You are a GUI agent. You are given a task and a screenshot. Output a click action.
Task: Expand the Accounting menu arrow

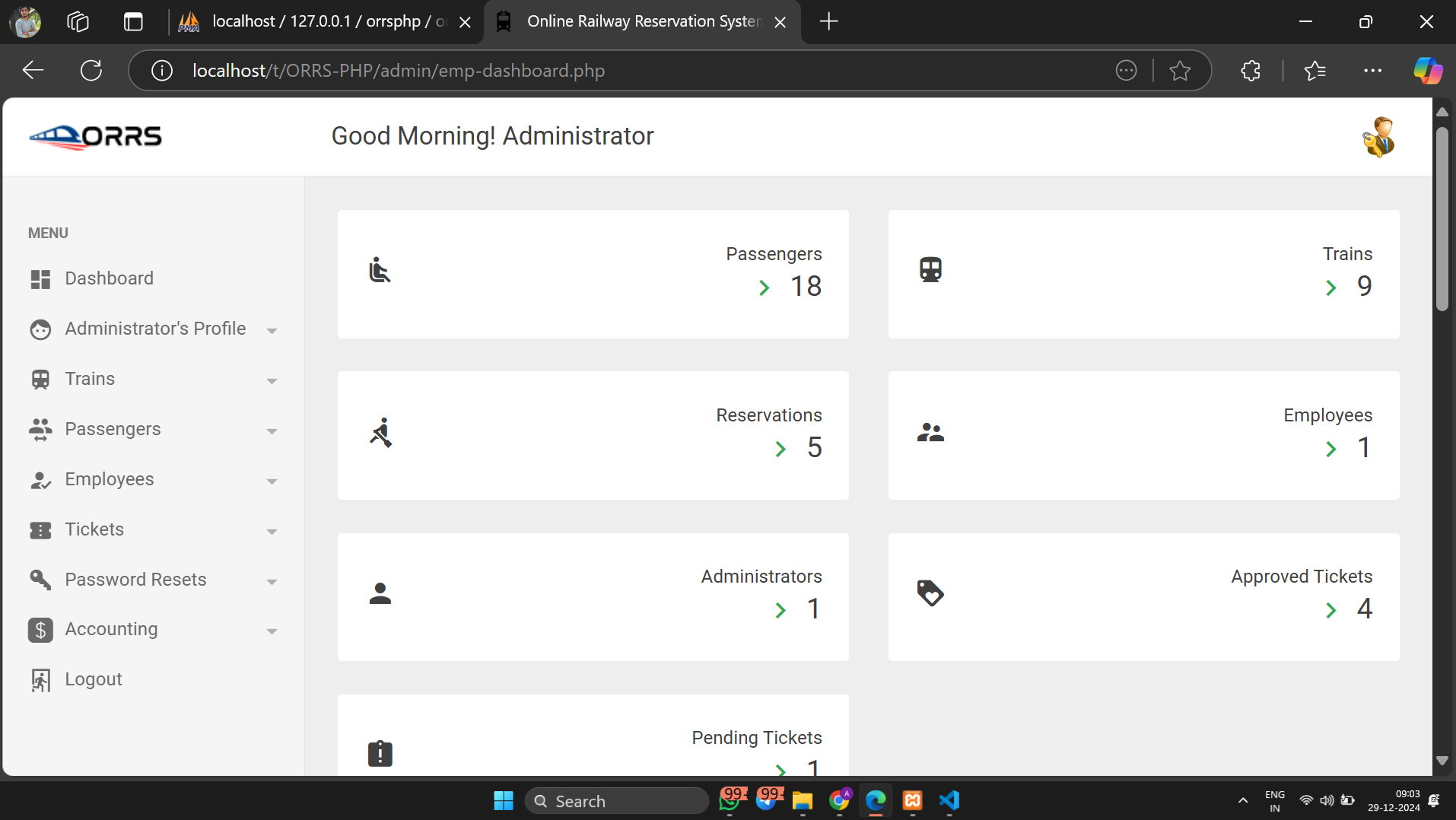[272, 631]
